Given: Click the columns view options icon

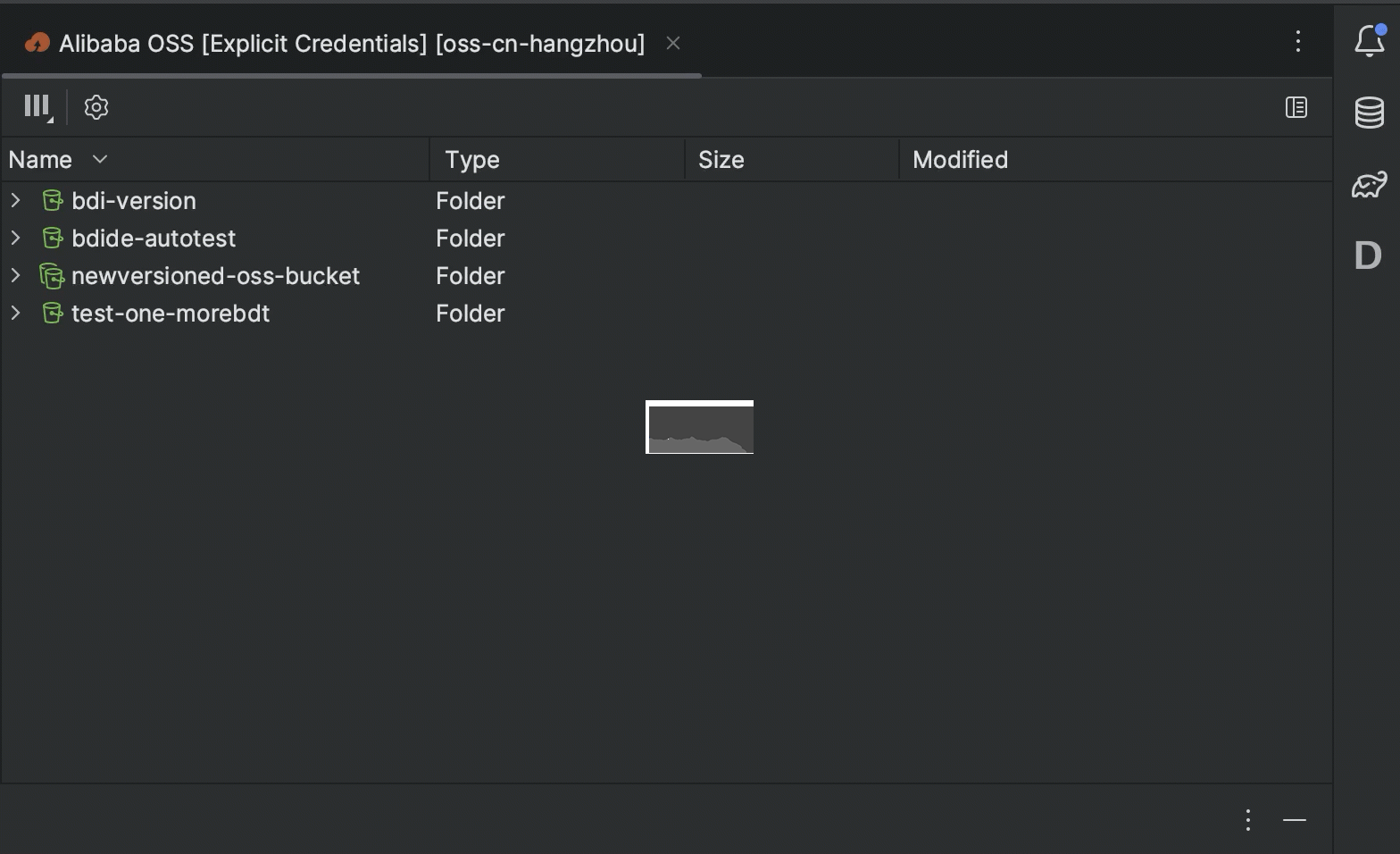Looking at the screenshot, I should (37, 107).
